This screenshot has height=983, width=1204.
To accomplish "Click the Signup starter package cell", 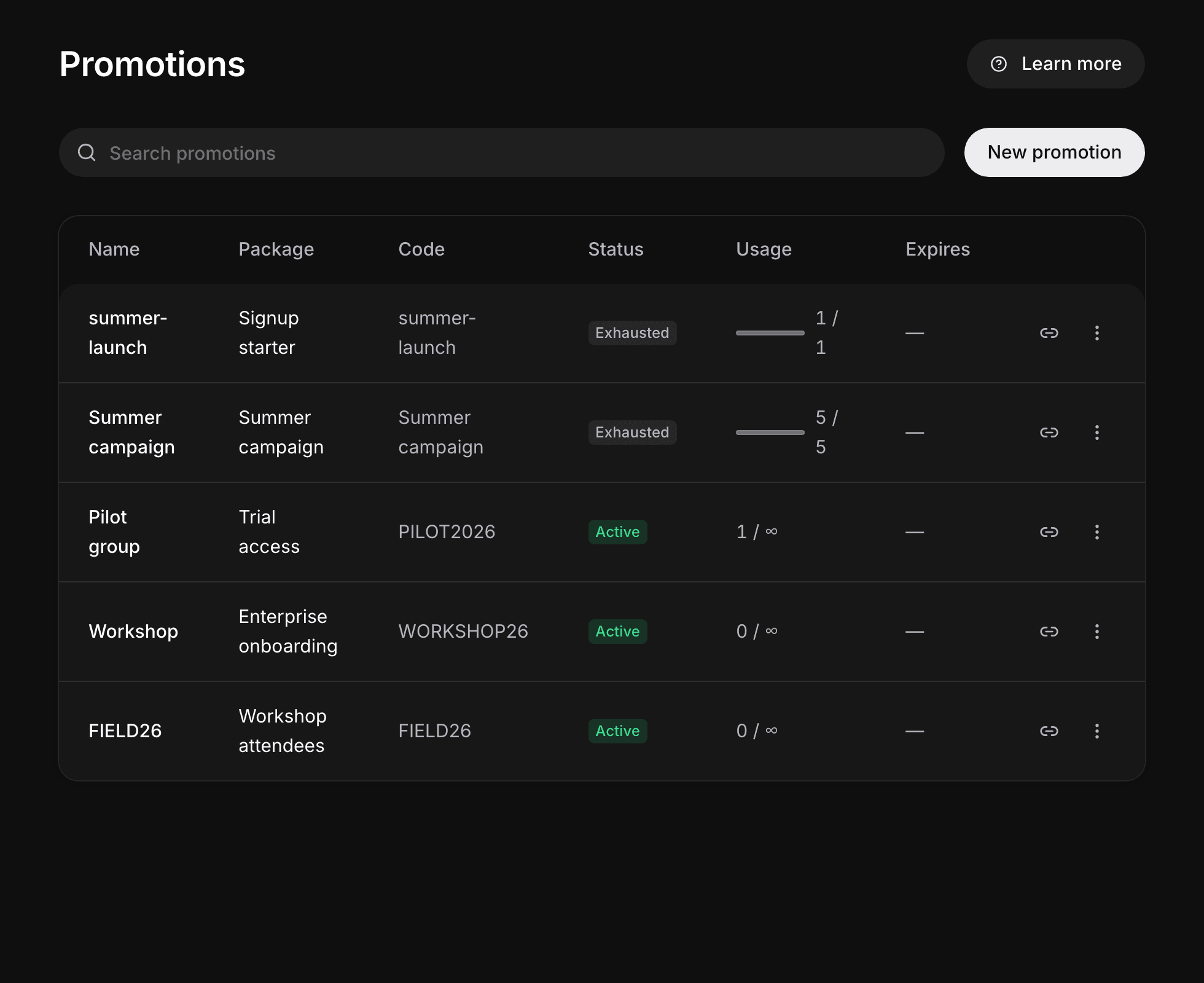I will [x=268, y=333].
